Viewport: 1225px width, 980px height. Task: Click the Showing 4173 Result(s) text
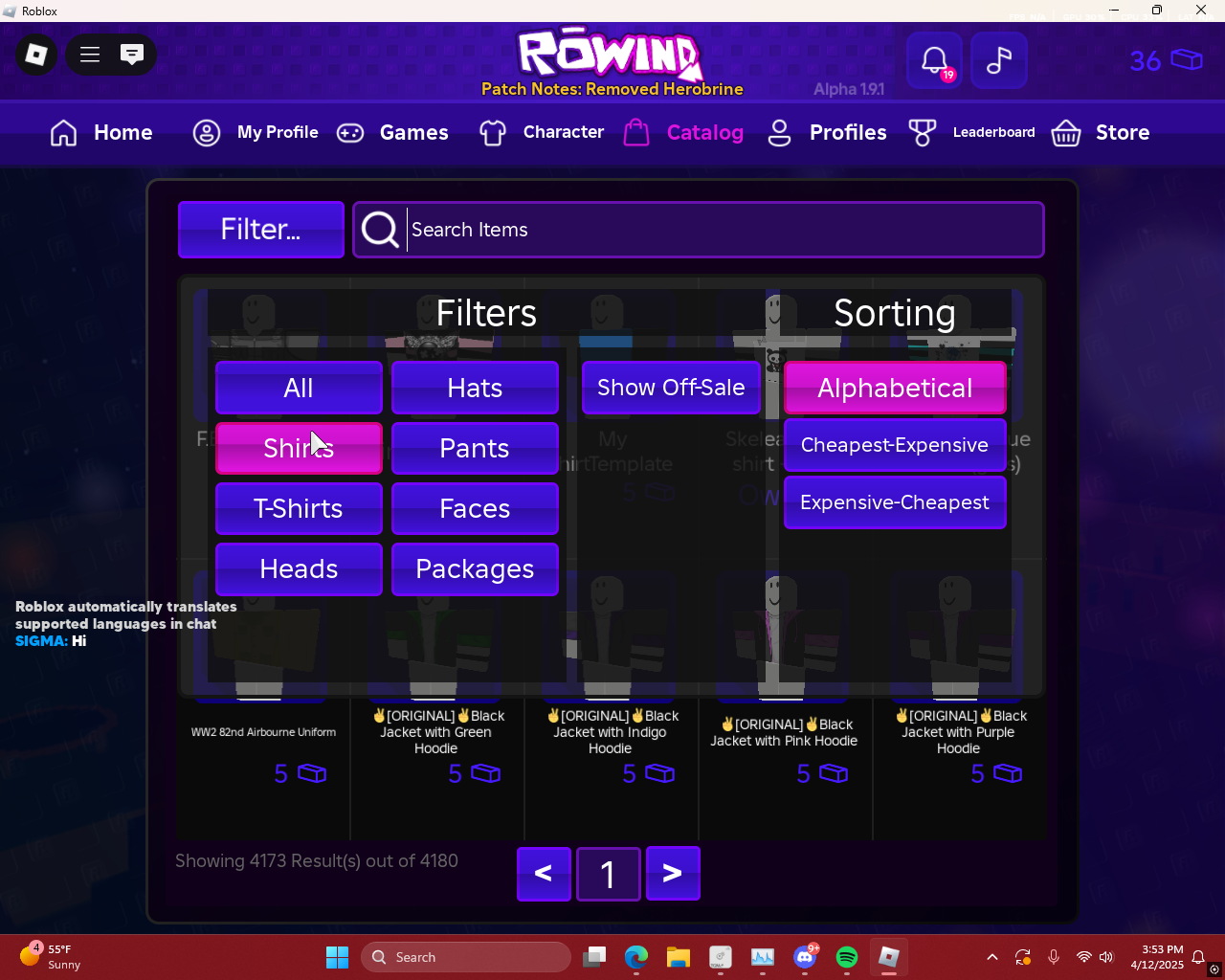(x=317, y=860)
